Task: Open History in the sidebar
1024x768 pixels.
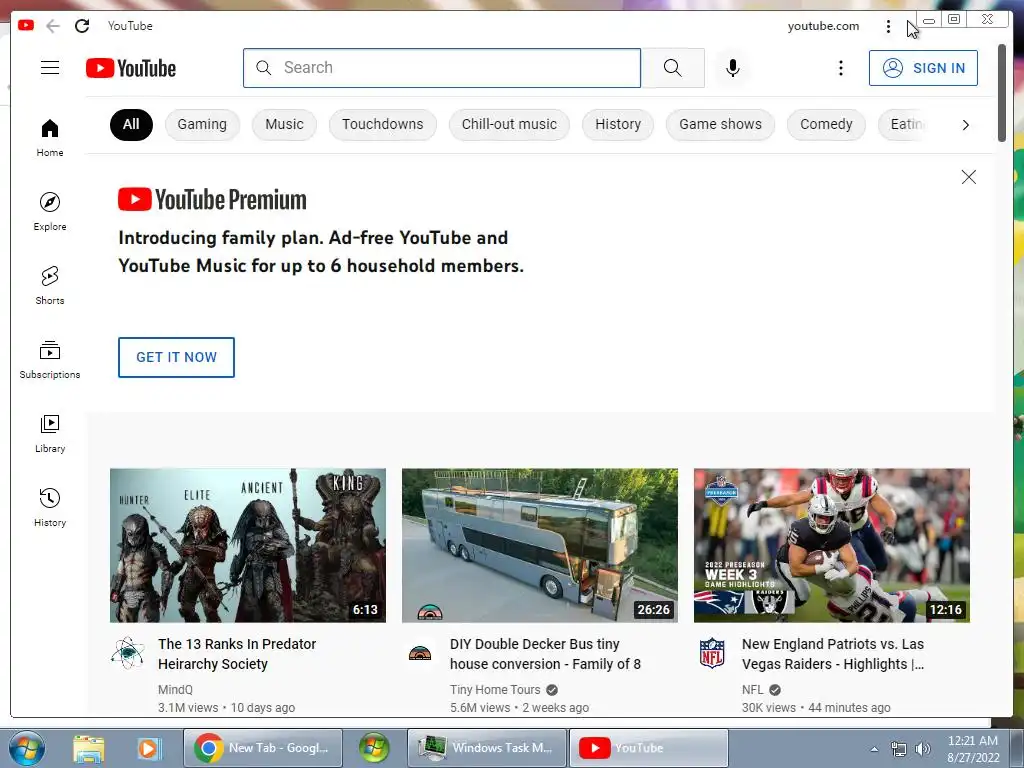Action: (x=50, y=507)
